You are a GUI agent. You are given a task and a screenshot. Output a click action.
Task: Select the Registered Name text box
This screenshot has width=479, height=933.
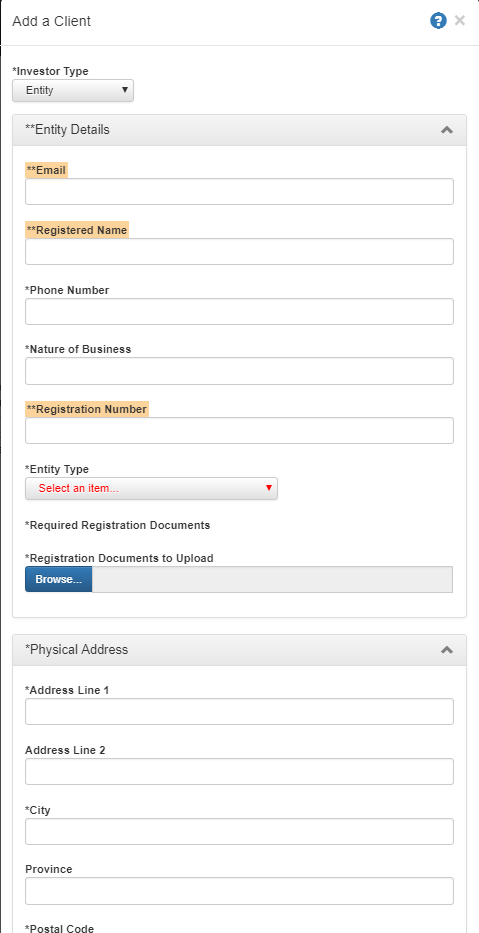(239, 252)
